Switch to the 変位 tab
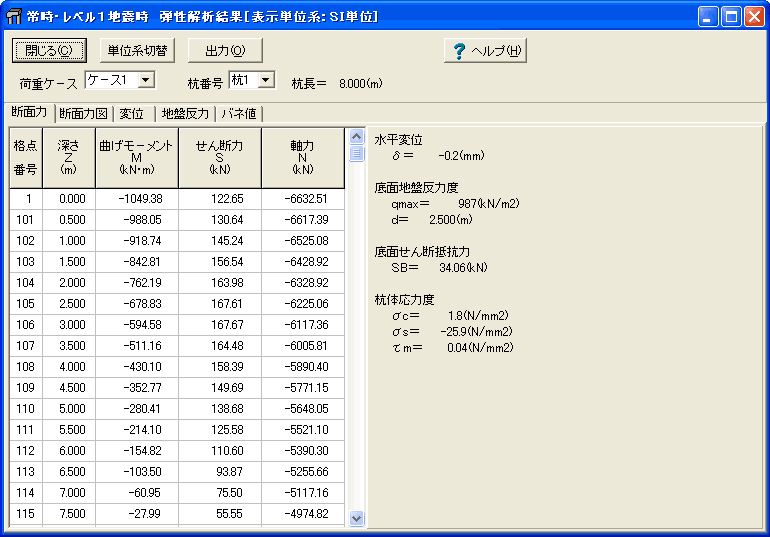Screen dimensions: 770x537 132,114
